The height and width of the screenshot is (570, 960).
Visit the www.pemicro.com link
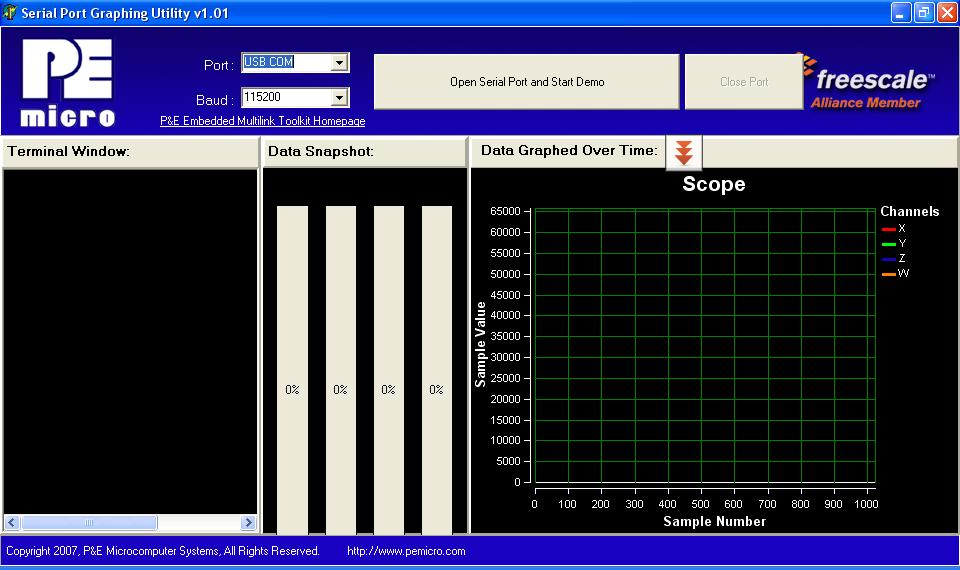tap(406, 551)
